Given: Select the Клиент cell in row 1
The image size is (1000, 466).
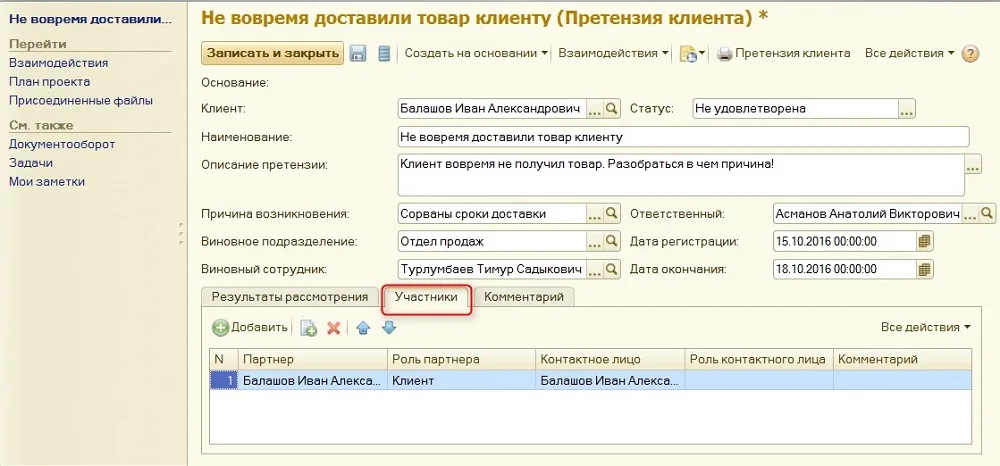Looking at the screenshot, I should (x=462, y=381).
